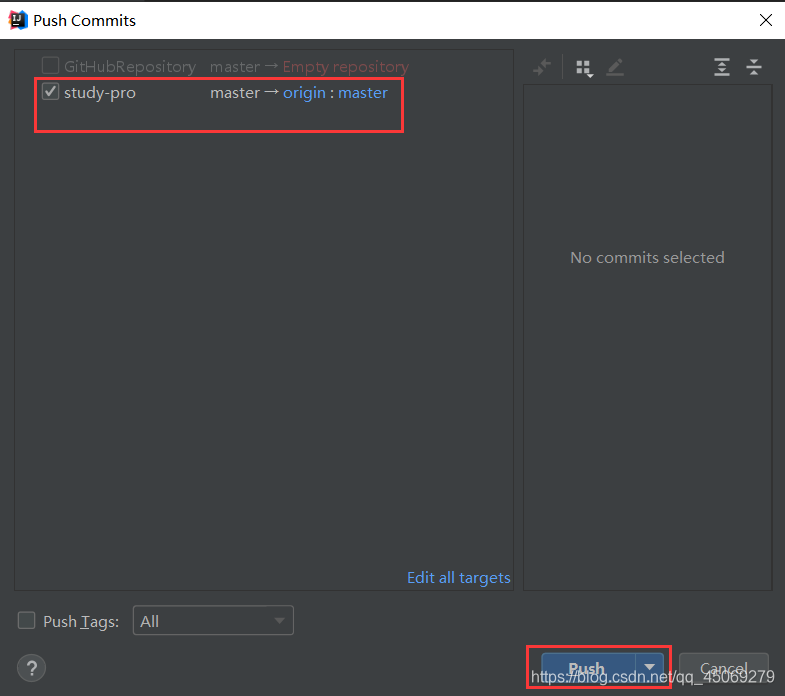Open the Push Tags All dropdown
Image resolution: width=785 pixels, height=696 pixels.
213,620
